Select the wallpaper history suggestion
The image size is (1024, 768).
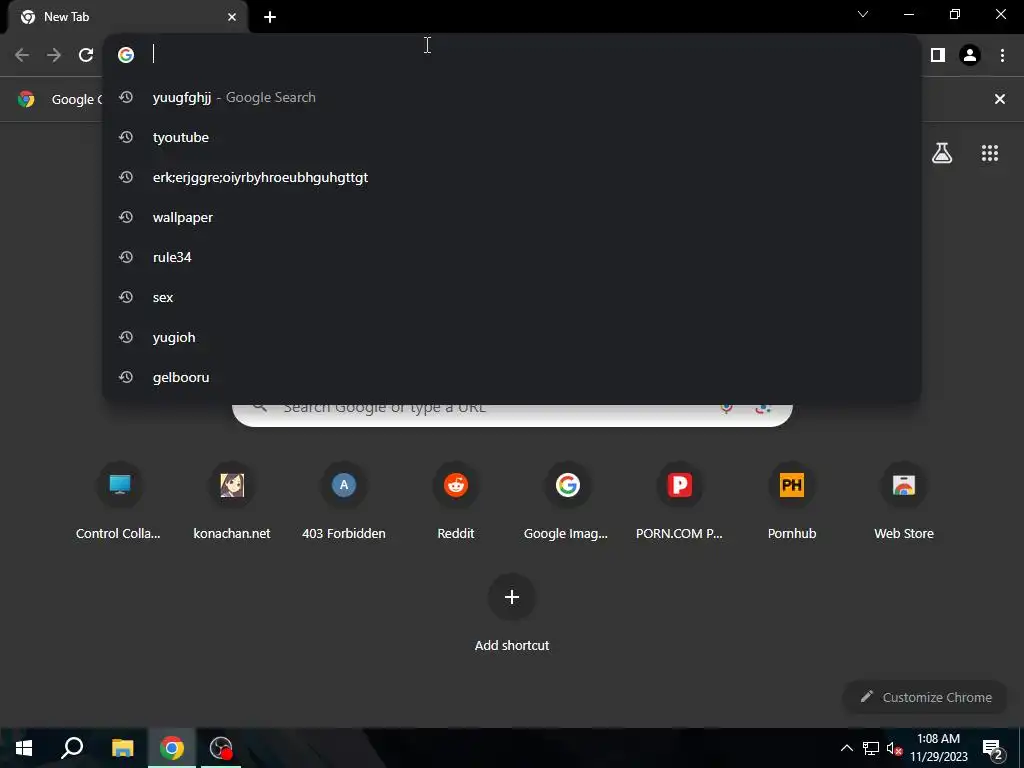tap(512, 217)
